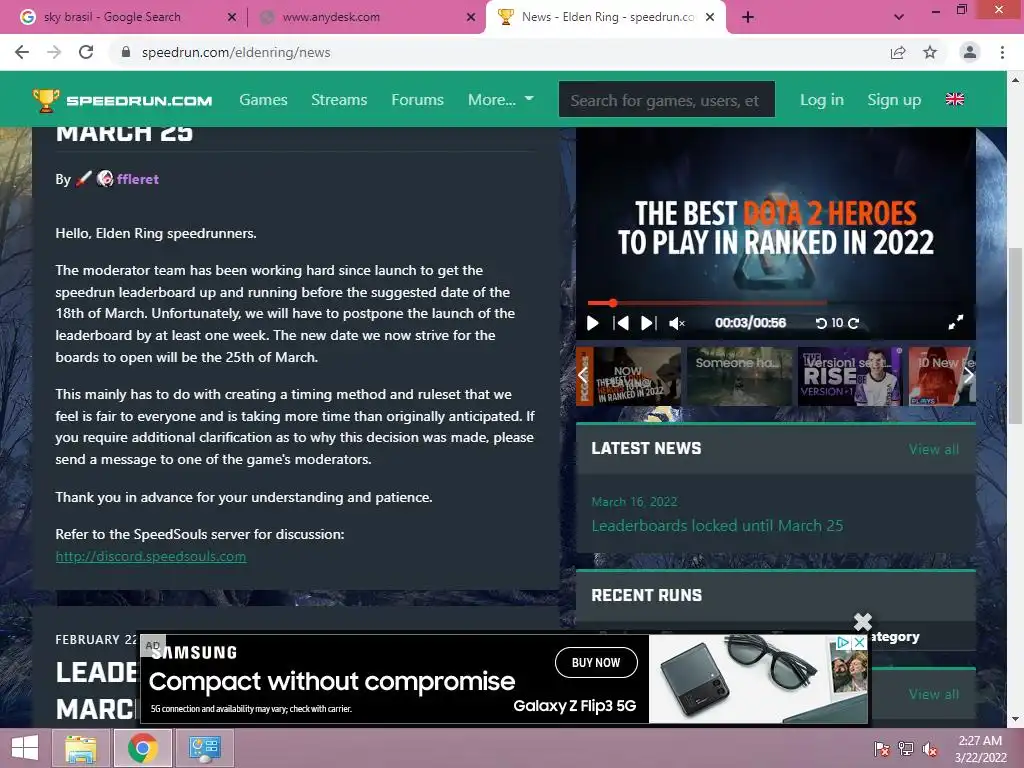Switch to sky brasil Google Search tab
The image size is (1024, 768).
coord(112,17)
